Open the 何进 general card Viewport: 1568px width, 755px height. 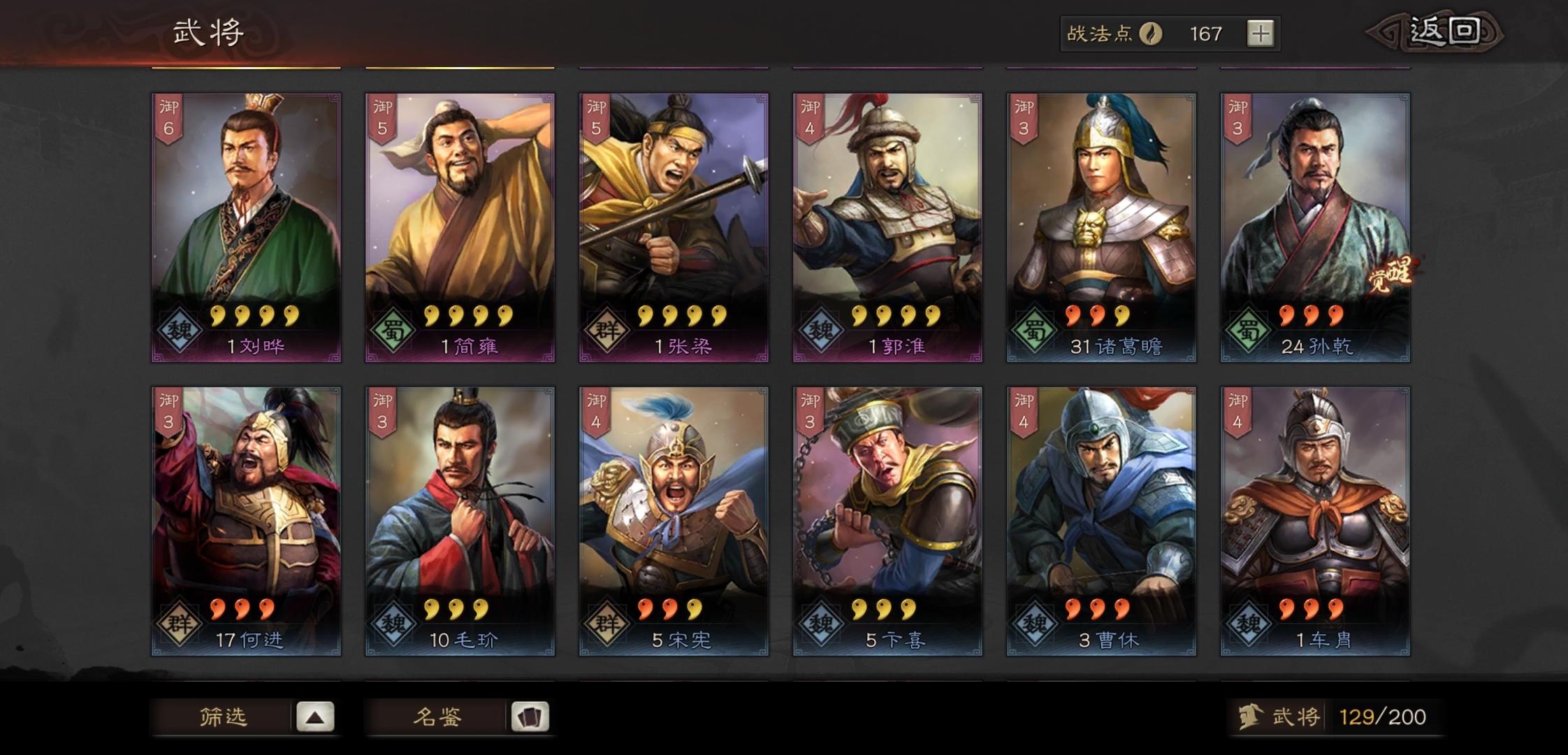point(246,522)
